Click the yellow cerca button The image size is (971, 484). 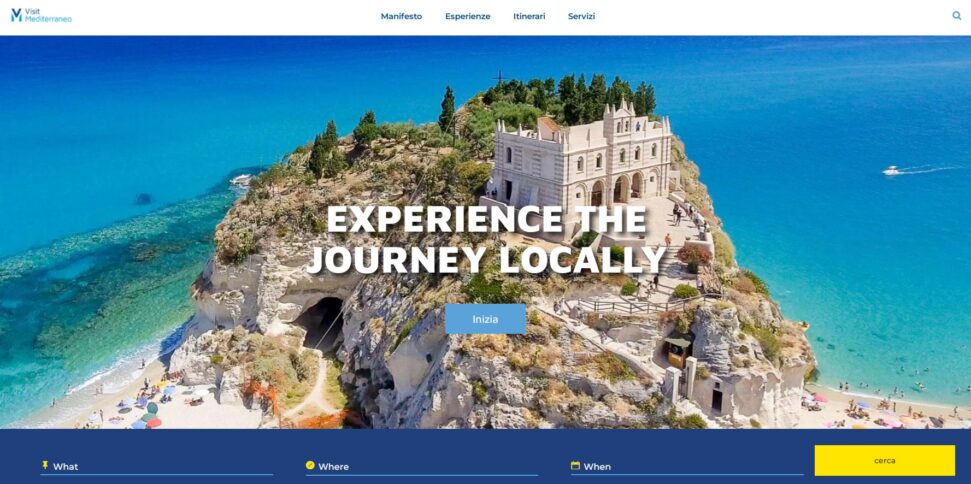(884, 460)
